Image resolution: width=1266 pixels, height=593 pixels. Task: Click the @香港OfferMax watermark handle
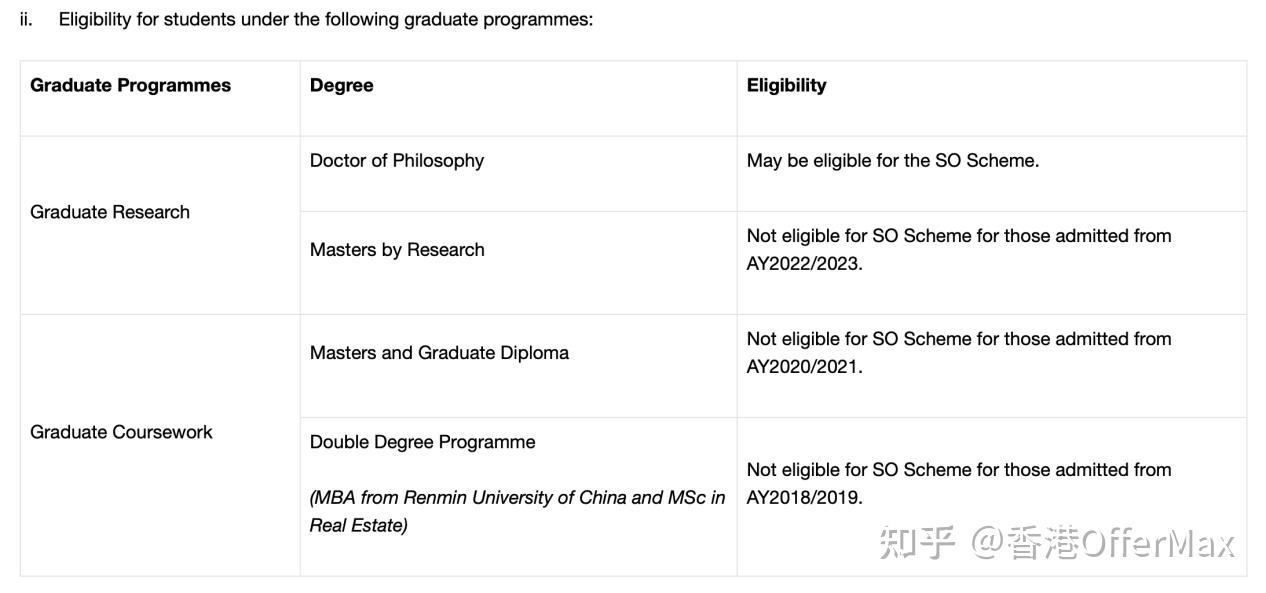(1103, 542)
